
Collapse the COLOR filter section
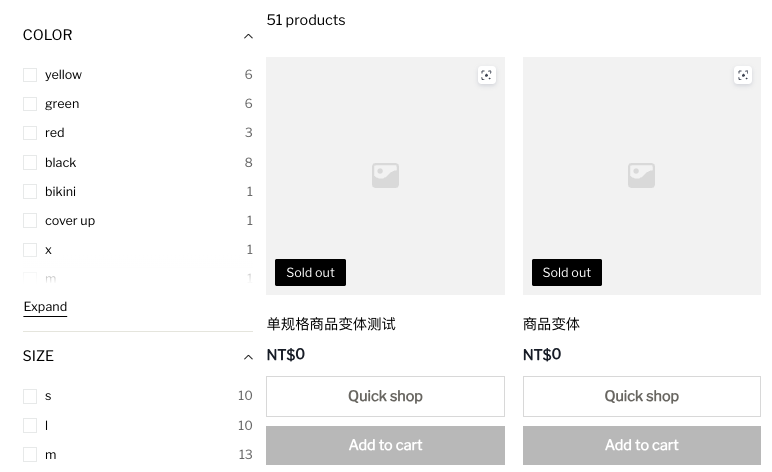[248, 36]
